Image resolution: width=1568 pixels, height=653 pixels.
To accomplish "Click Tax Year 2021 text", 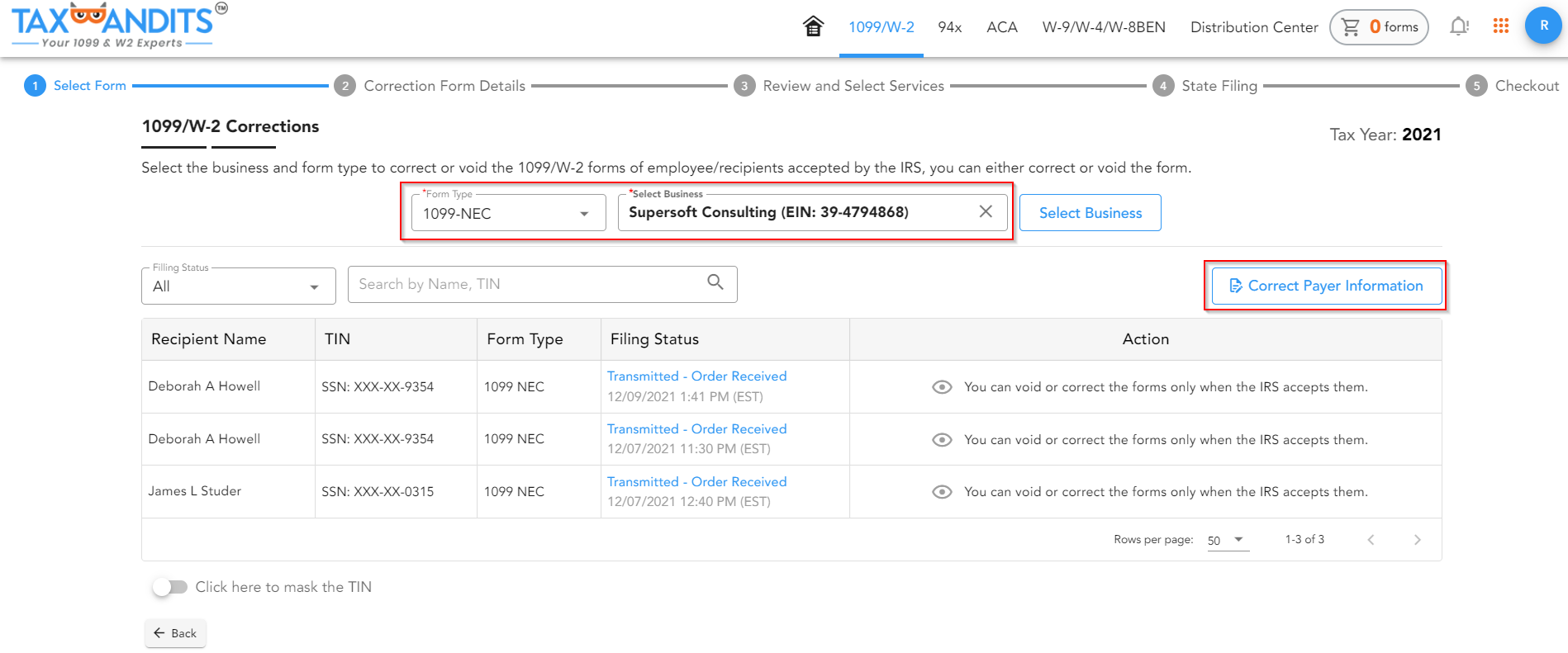I will [x=1385, y=135].
